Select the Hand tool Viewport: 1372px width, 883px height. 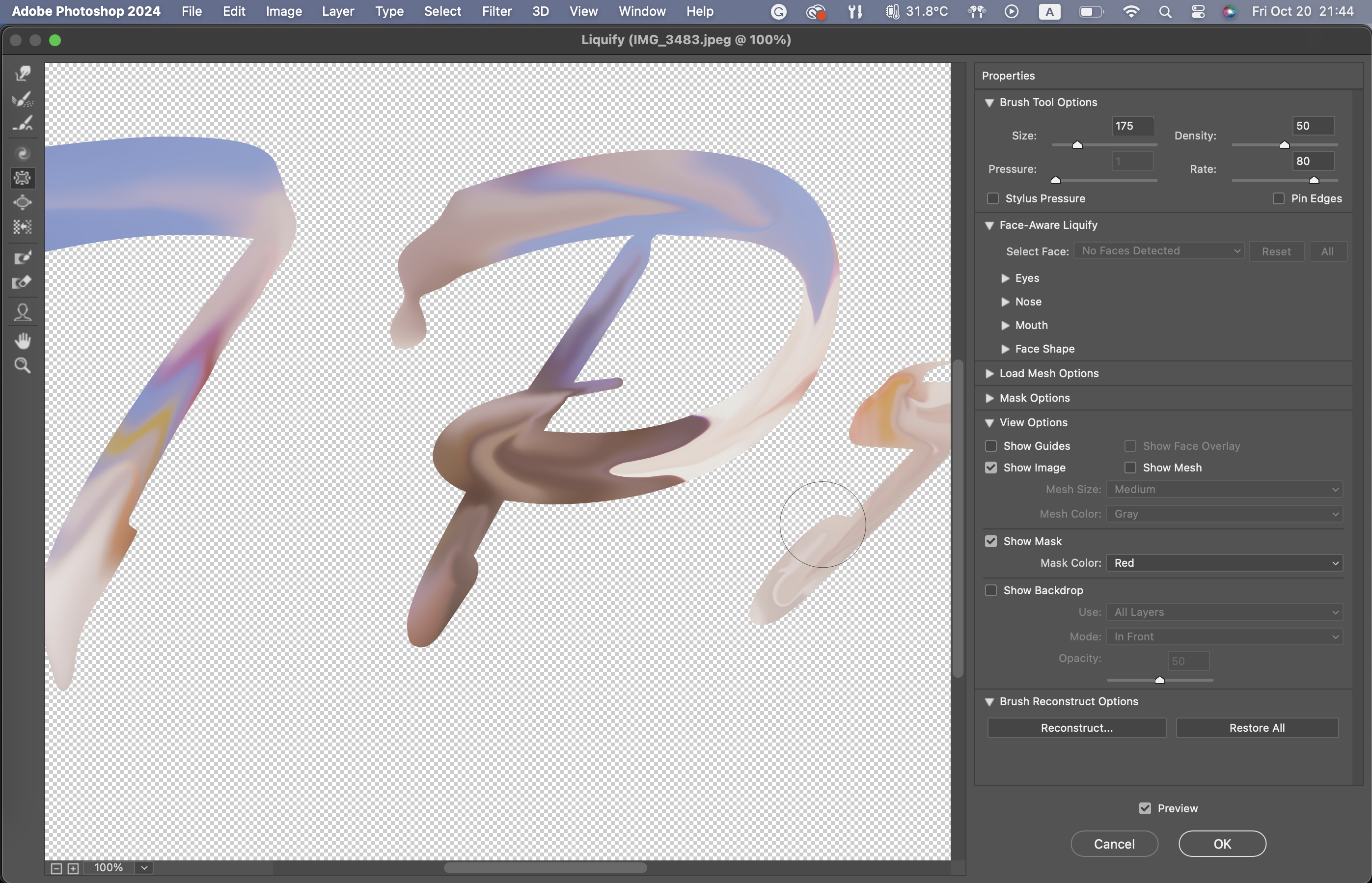pyautogui.click(x=23, y=341)
